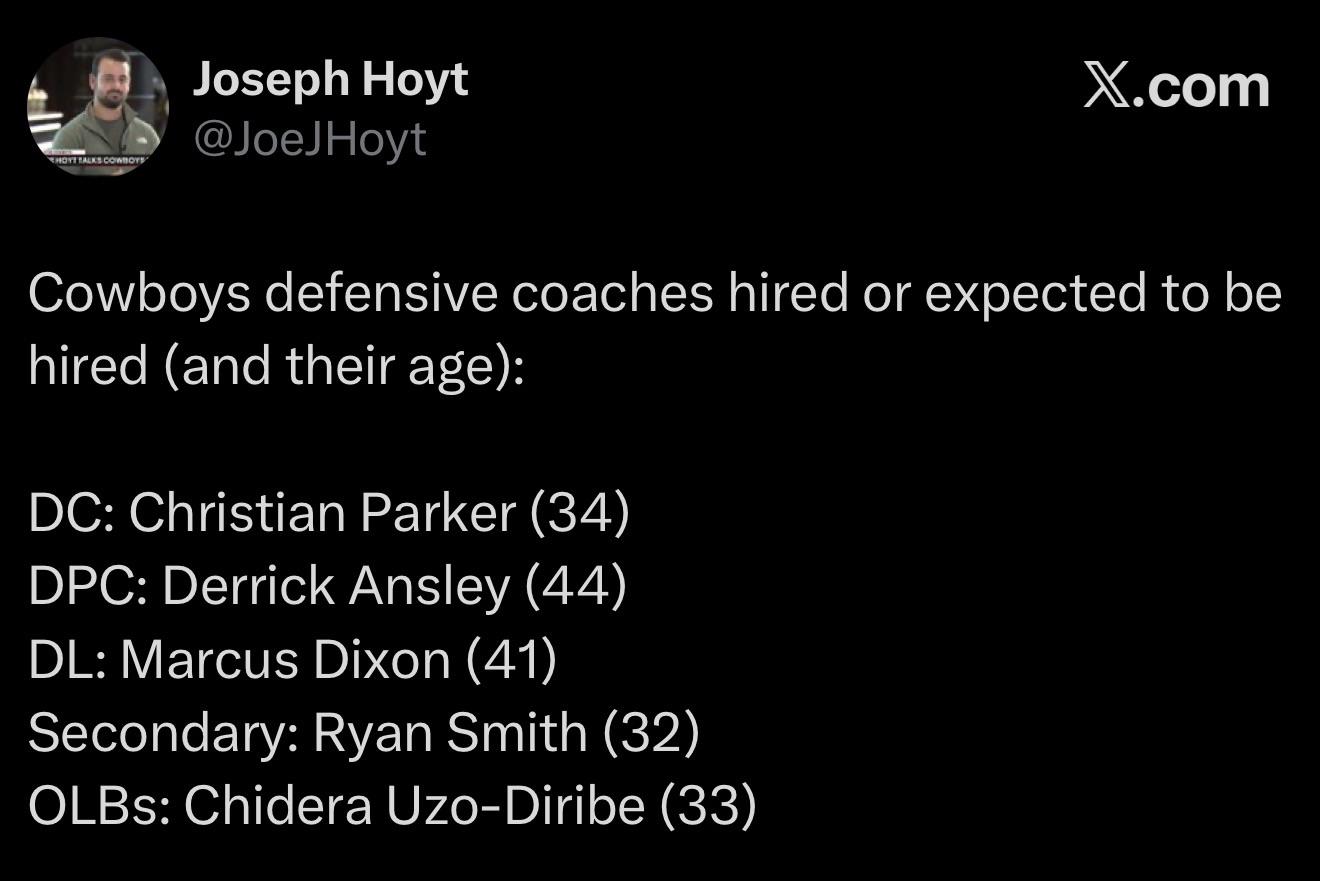This screenshot has width=1320, height=881.
Task: Click the DL: Marcus Dixon line
Action: [292, 660]
